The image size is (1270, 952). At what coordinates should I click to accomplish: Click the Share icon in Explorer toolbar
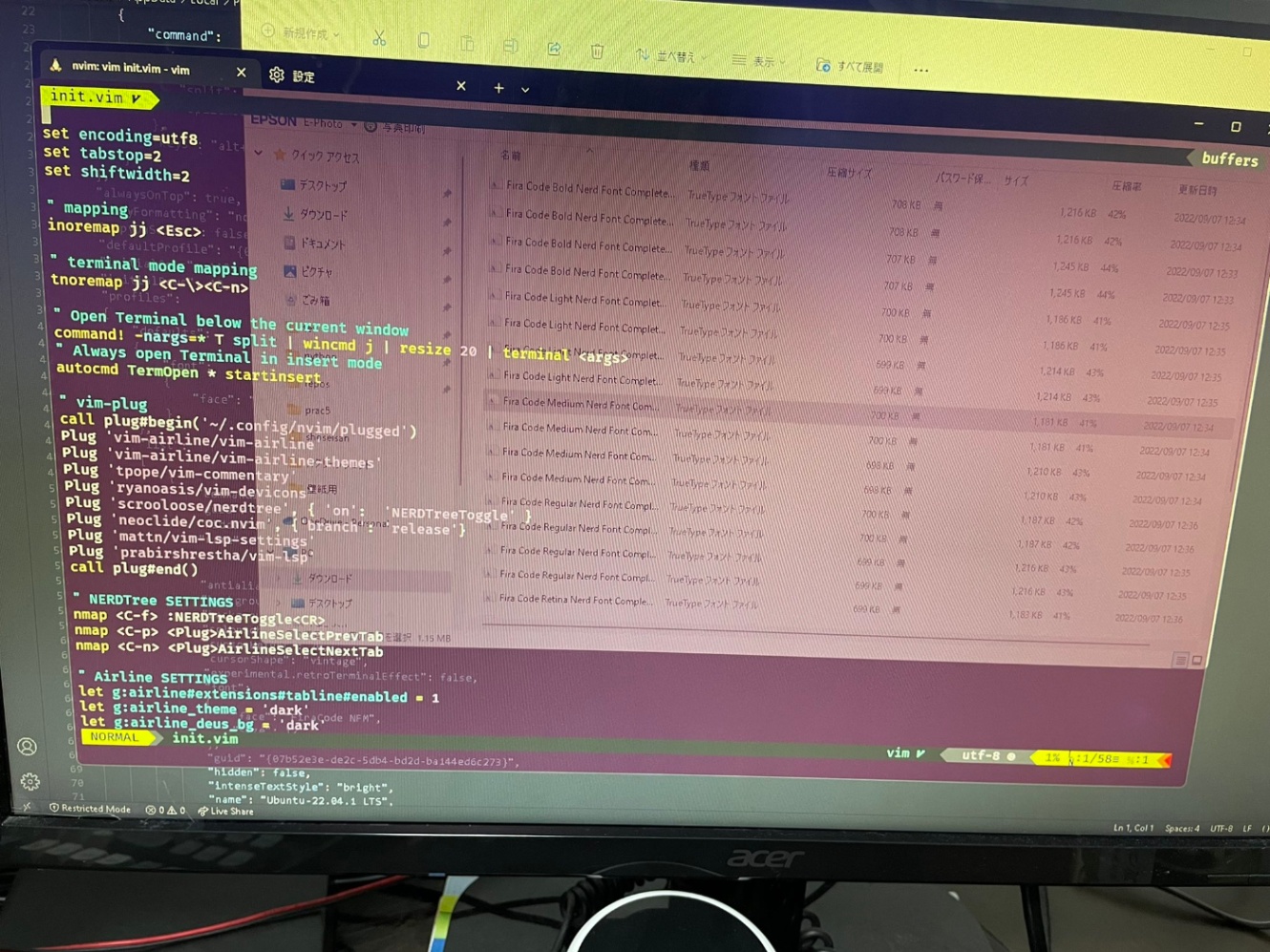(554, 48)
